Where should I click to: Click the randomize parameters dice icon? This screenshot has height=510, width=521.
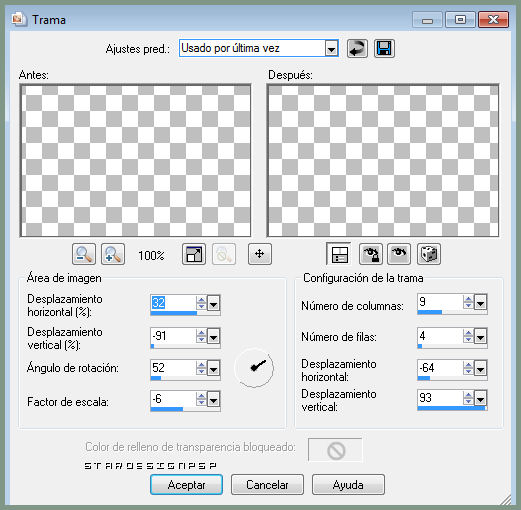coord(429,254)
